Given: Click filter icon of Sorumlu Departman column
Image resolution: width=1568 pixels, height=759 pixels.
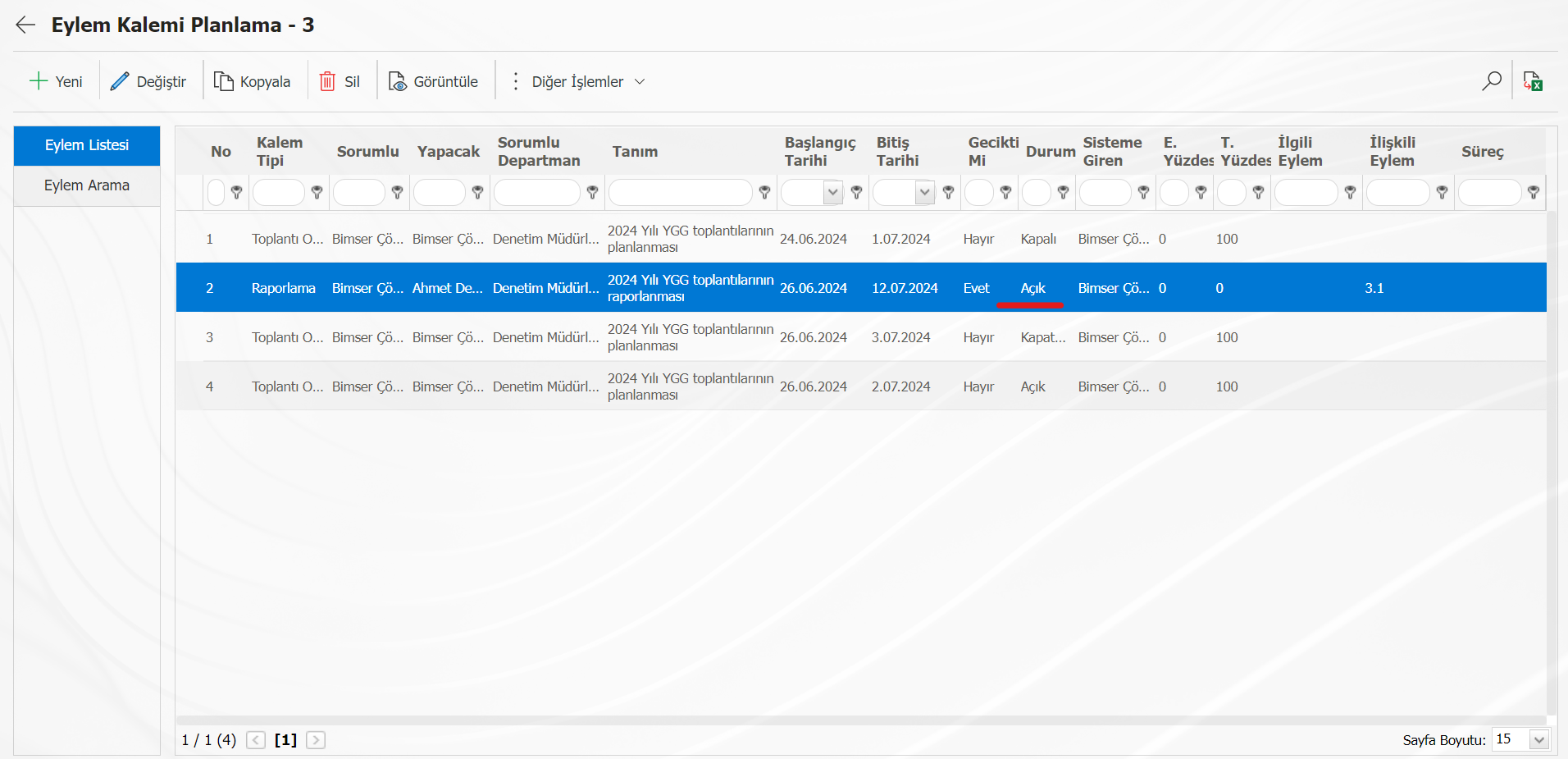Looking at the screenshot, I should click(x=592, y=192).
